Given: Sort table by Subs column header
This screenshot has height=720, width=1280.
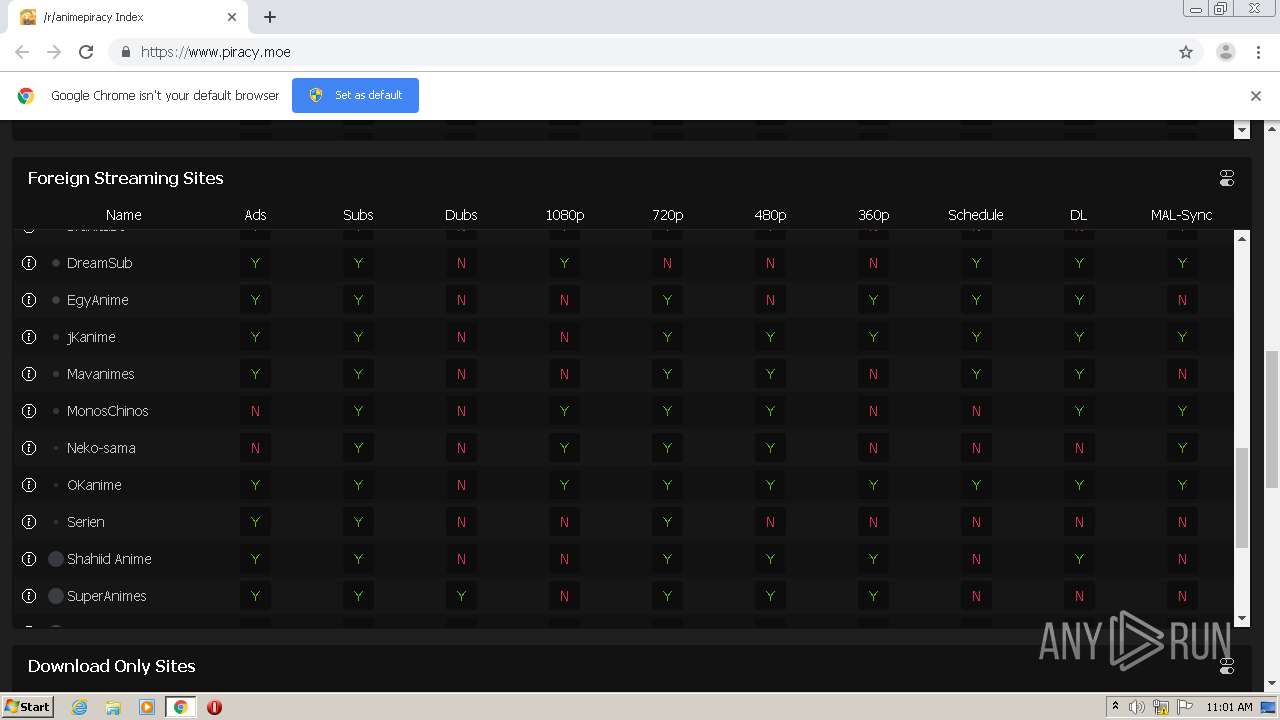Looking at the screenshot, I should (358, 215).
